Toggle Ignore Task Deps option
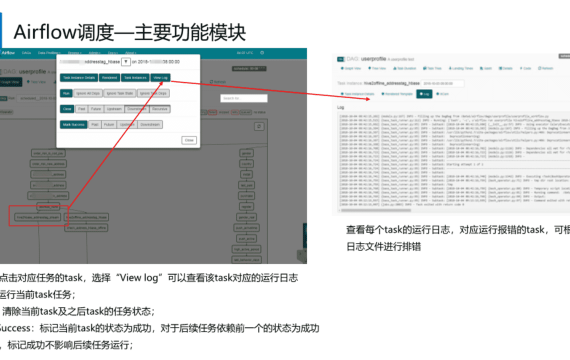The width and height of the screenshot is (570, 360). click(153, 93)
